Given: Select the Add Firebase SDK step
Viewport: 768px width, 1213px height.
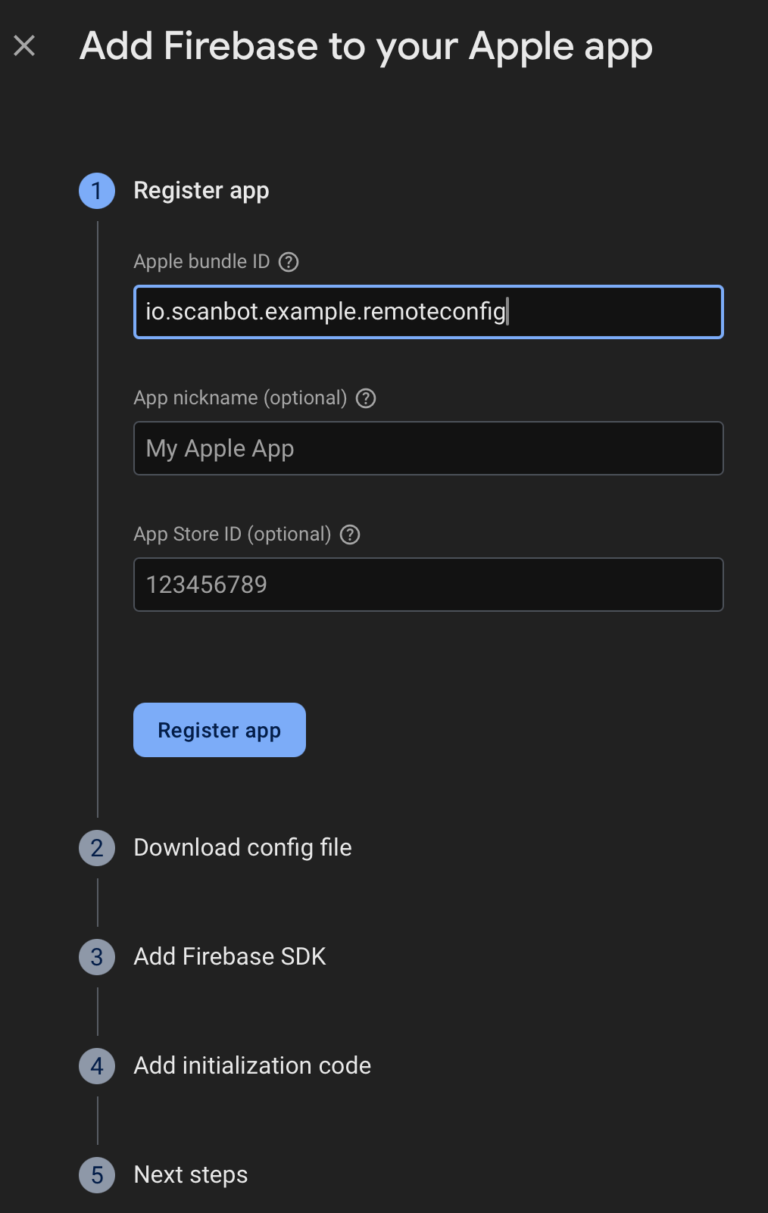Looking at the screenshot, I should (x=229, y=956).
